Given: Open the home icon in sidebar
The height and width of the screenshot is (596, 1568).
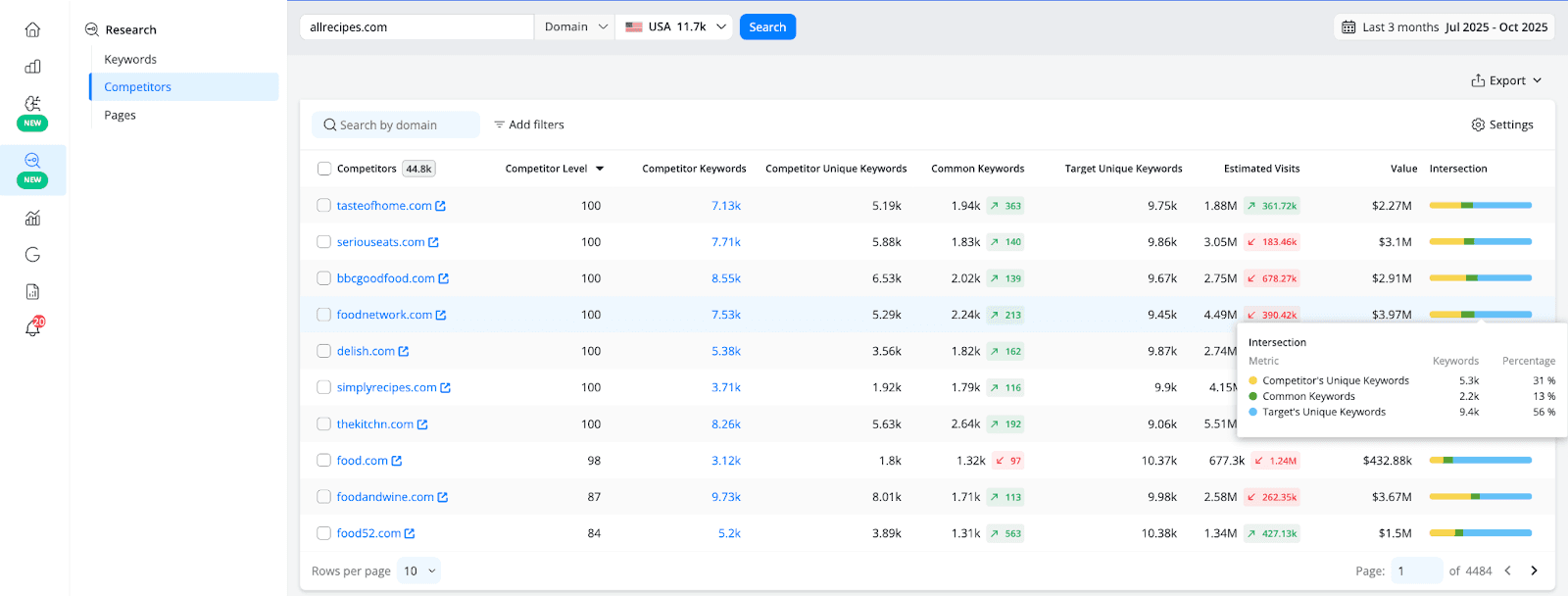Looking at the screenshot, I should (x=32, y=29).
